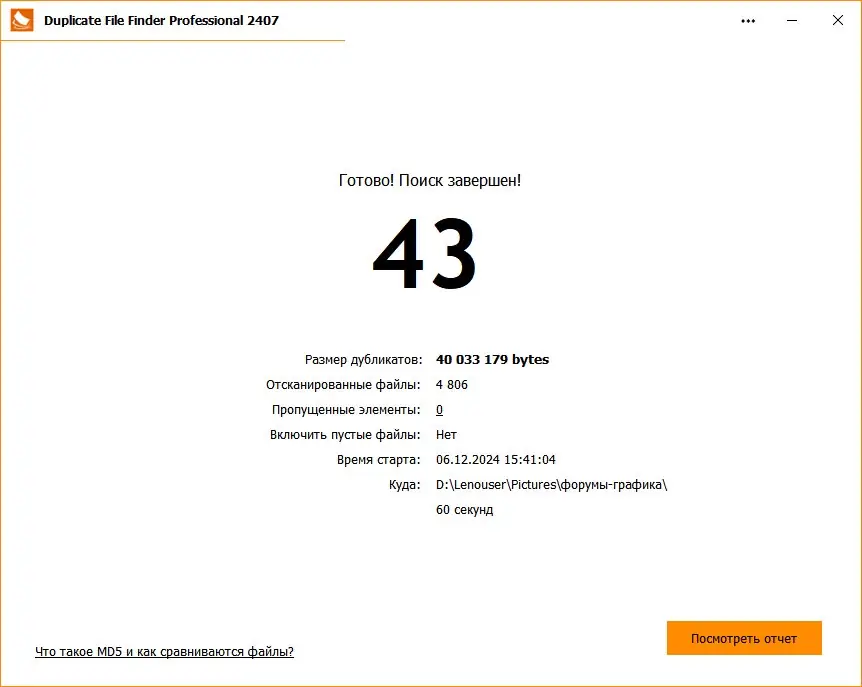Click the Duplicate File Finder app logo icon
Viewport: 862px width, 687px height.
22,20
